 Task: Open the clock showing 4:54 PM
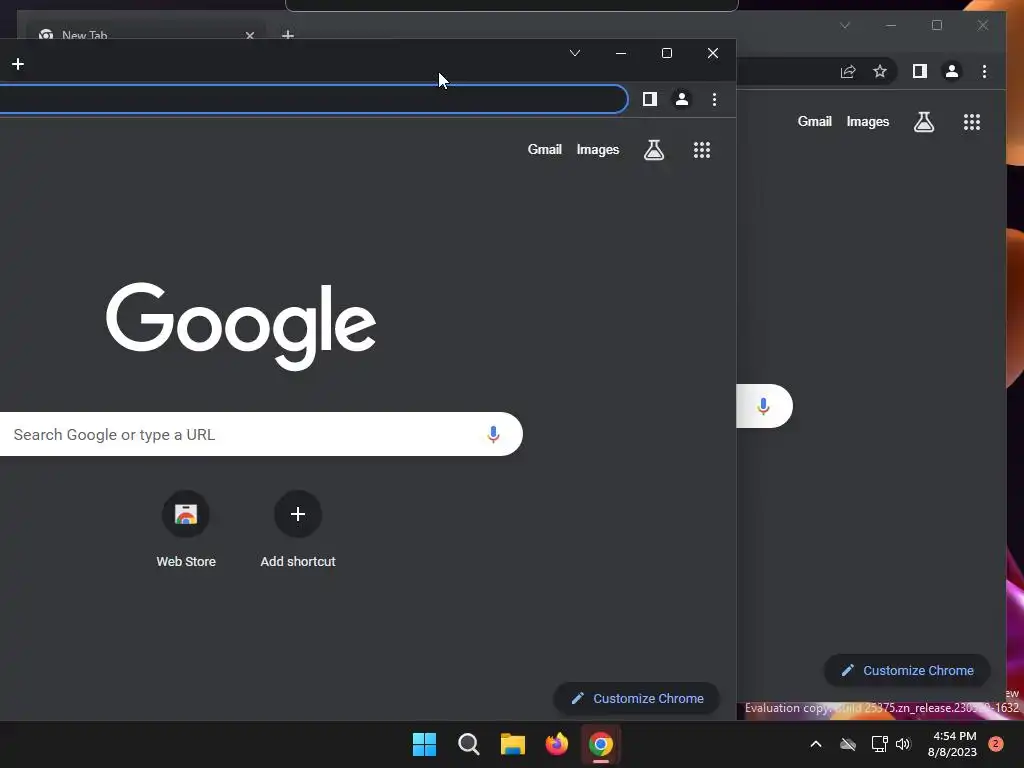[952, 744]
